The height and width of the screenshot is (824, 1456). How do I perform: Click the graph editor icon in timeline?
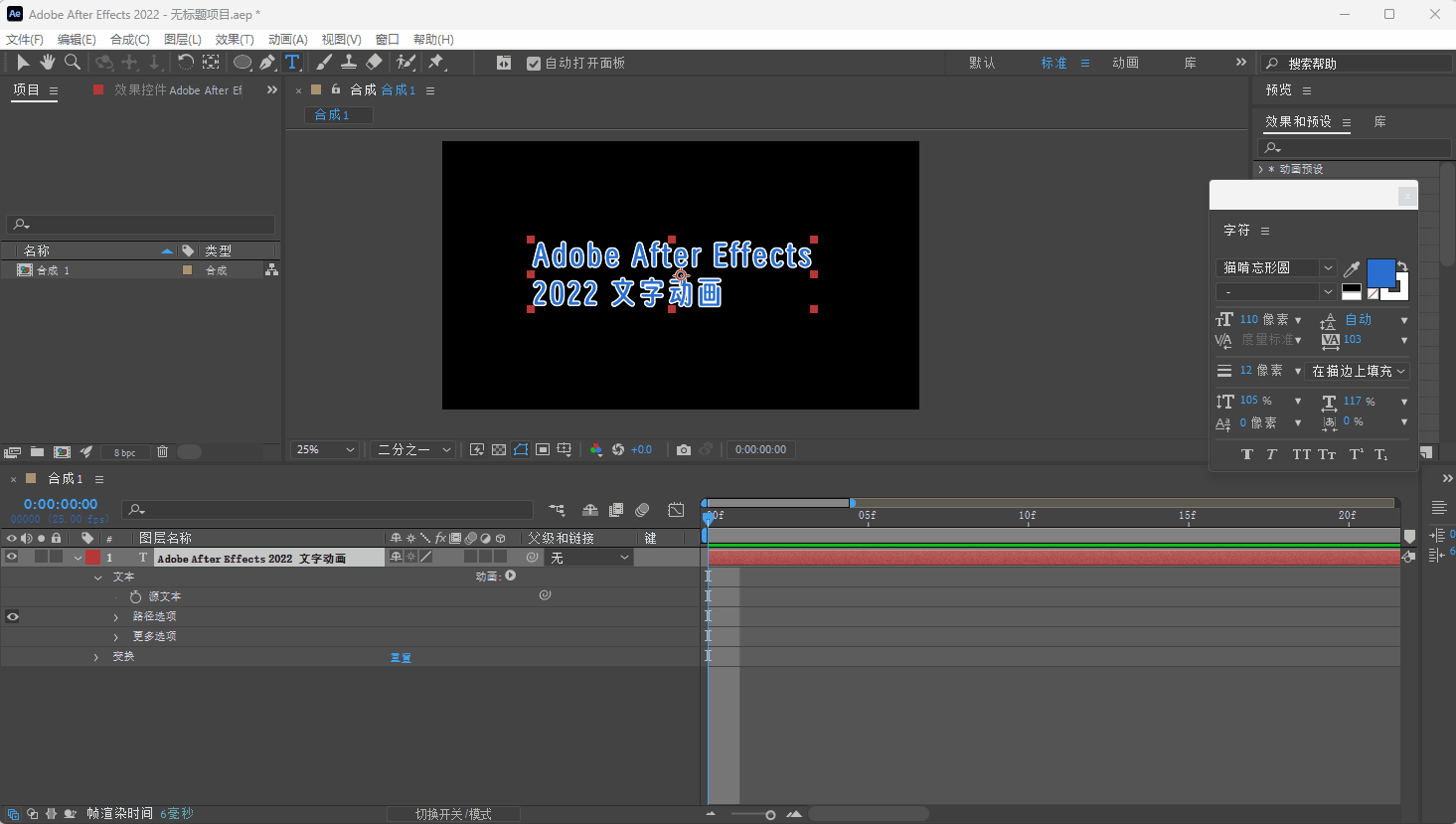click(676, 510)
